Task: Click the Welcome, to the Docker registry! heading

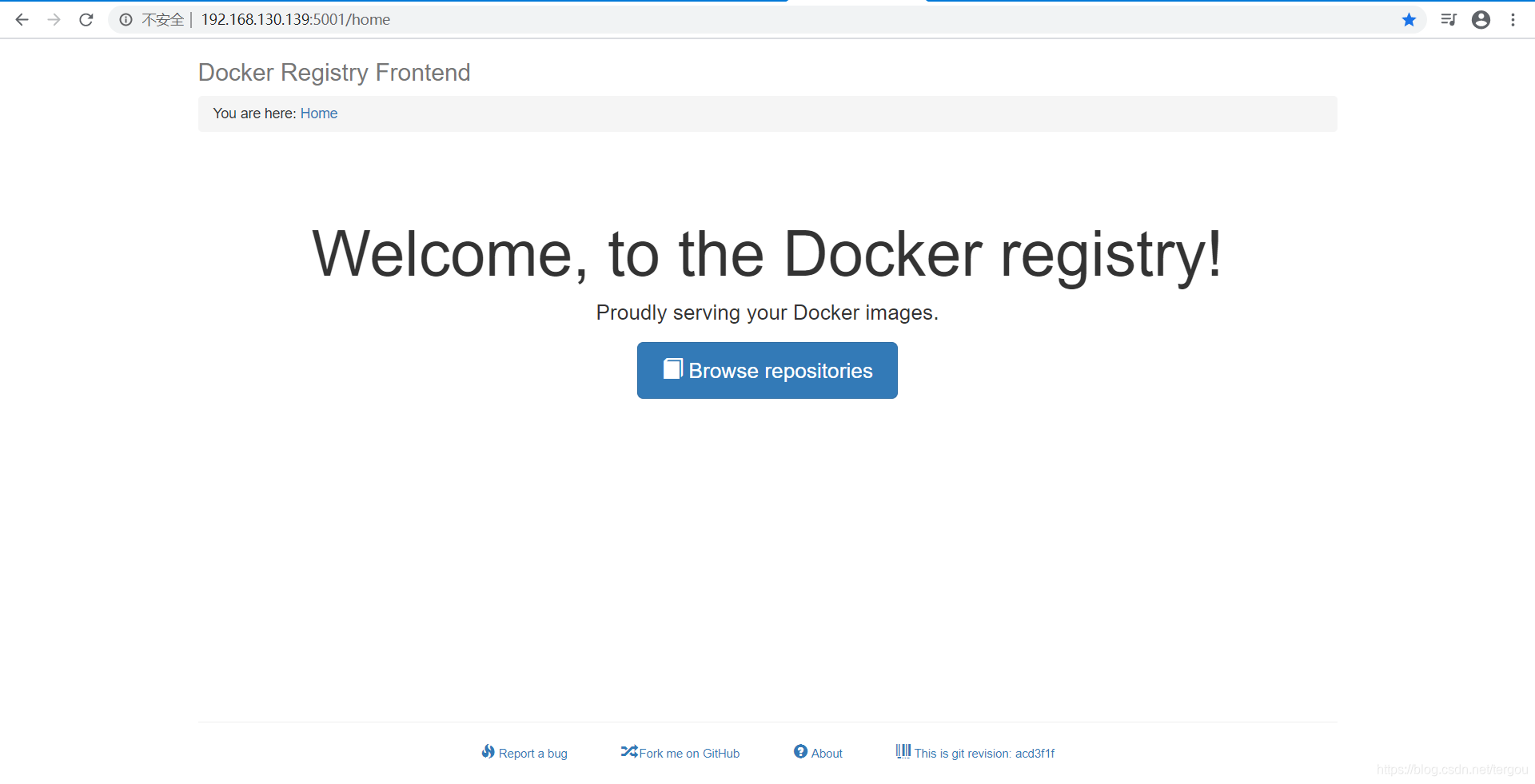Action: coord(767,254)
